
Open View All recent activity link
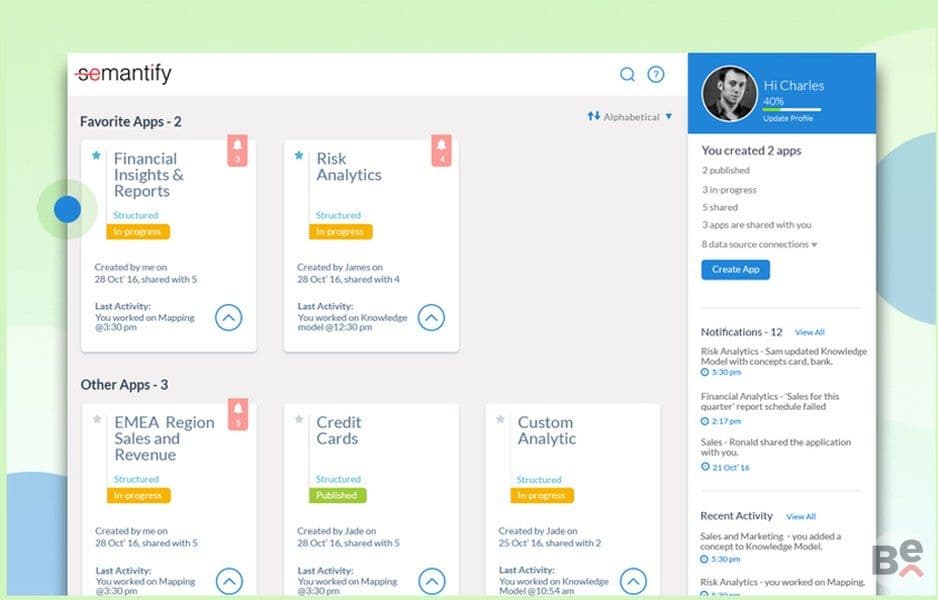pyautogui.click(x=801, y=516)
